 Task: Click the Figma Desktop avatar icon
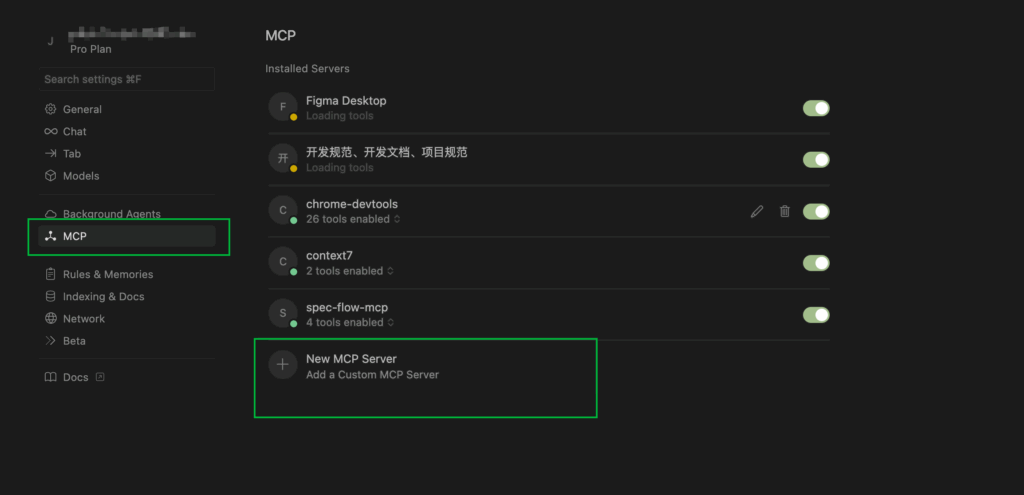pyautogui.click(x=283, y=107)
